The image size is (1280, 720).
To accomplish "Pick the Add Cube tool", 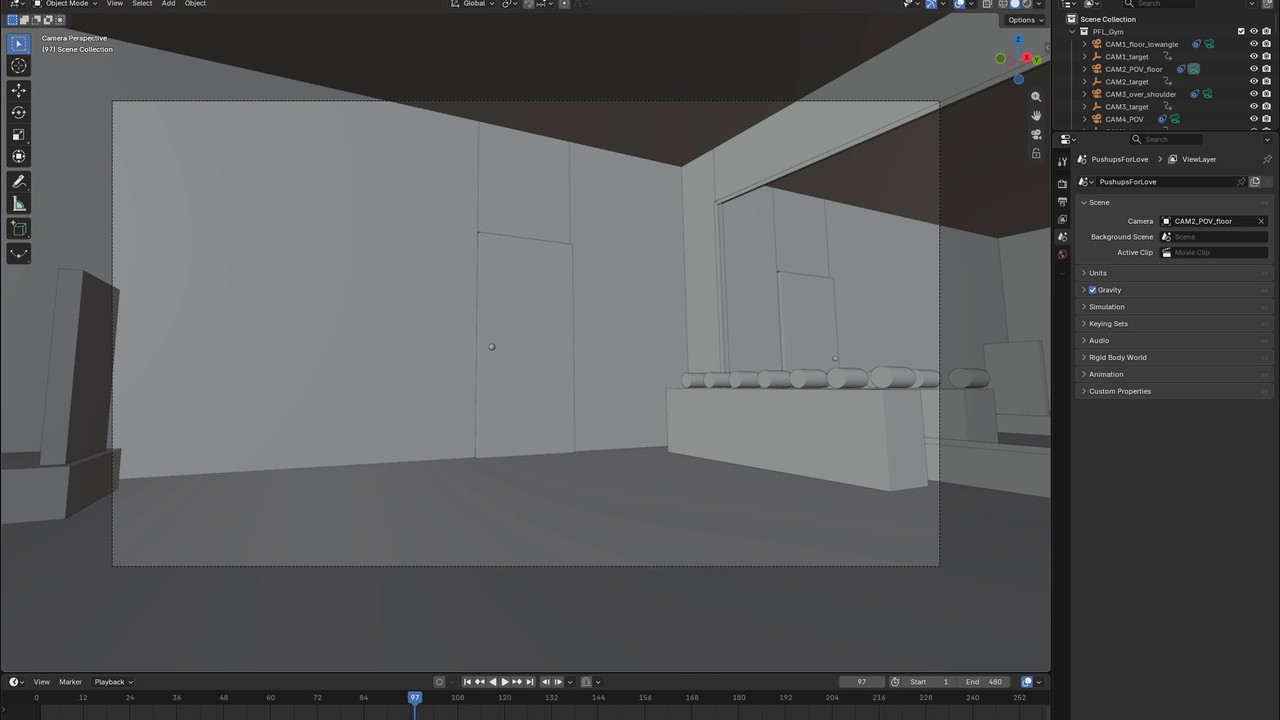I will pos(18,229).
